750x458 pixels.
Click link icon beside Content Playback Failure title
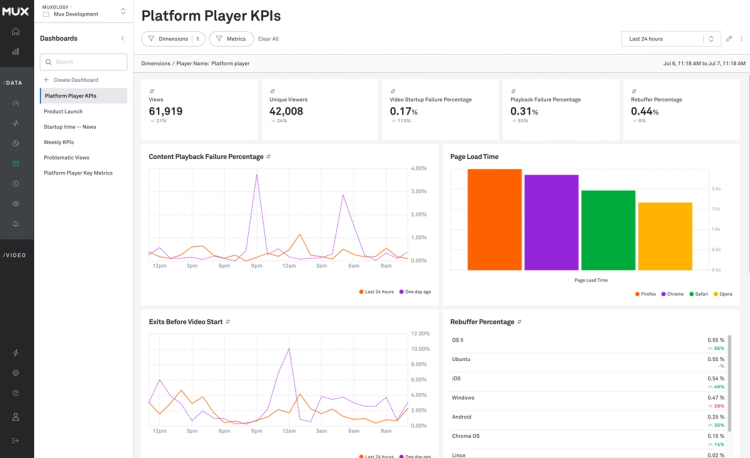click(268, 156)
